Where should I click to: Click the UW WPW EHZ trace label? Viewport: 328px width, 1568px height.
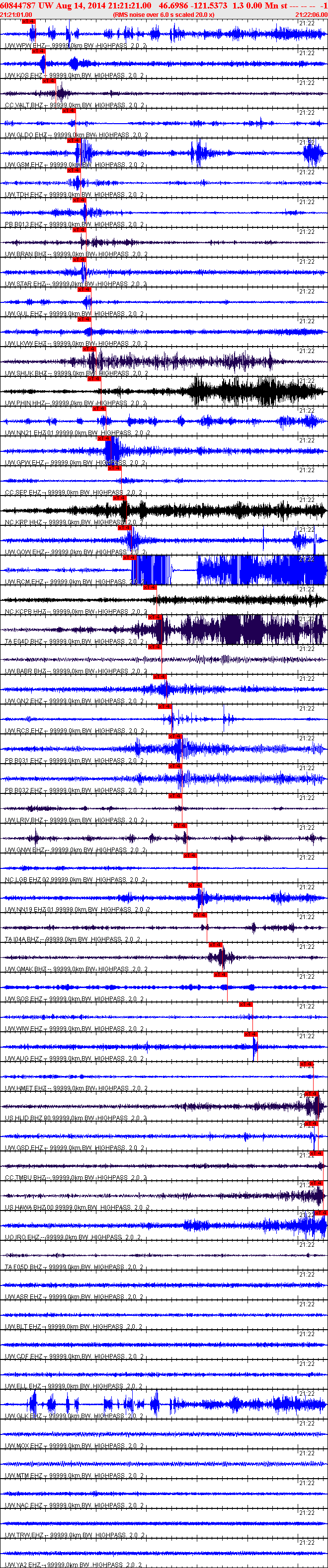pos(76,46)
